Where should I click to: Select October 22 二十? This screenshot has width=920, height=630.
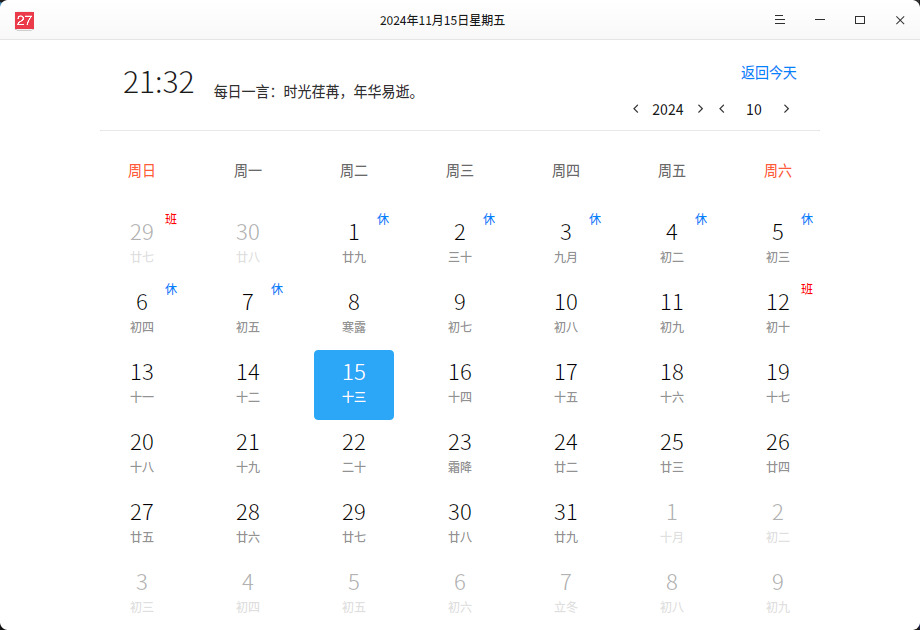(354, 455)
